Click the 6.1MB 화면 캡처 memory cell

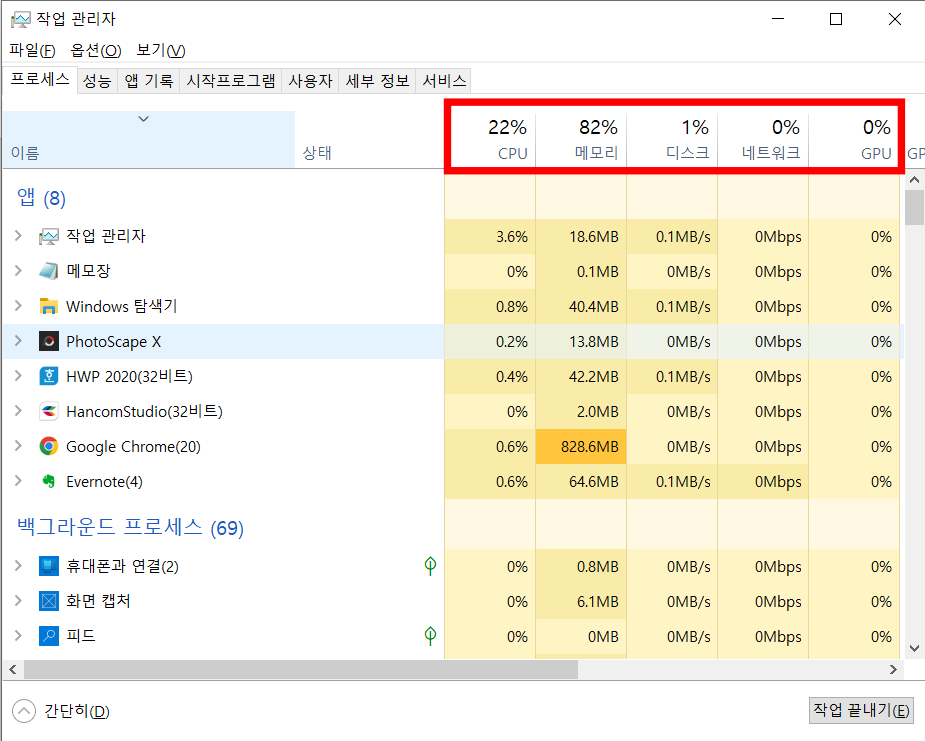pos(581,602)
